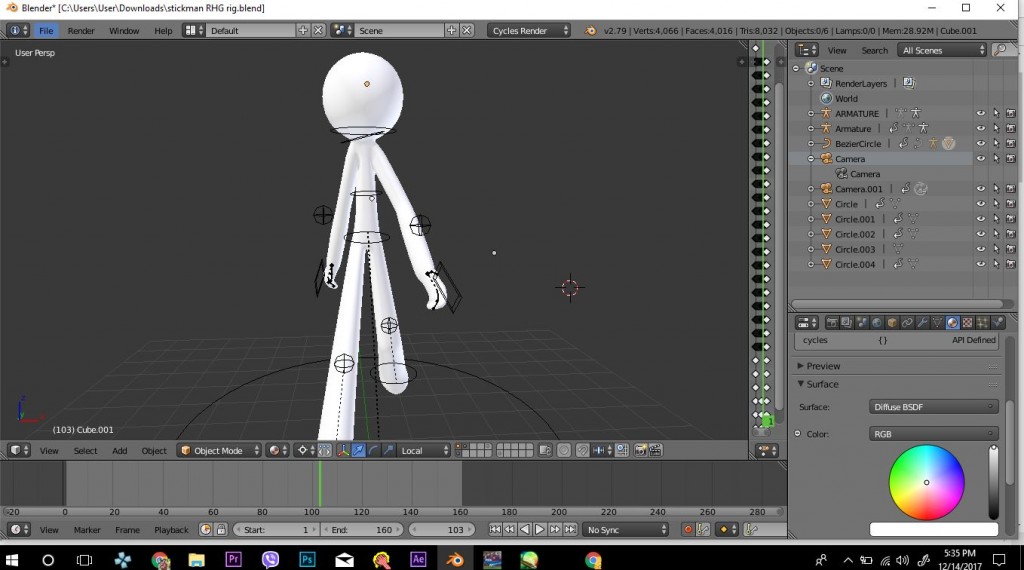This screenshot has width=1024, height=570.
Task: Toggle automatic keyframe record button
Action: [x=687, y=530]
